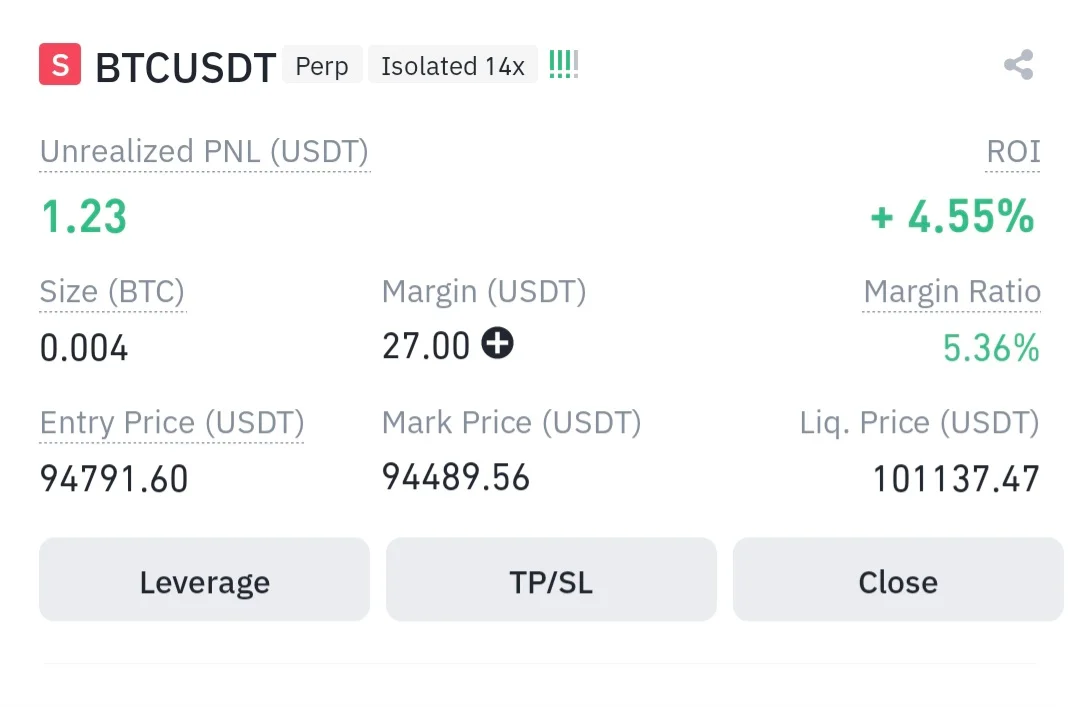Tap the Unrealized PNL (USDT) label
The width and height of the screenshot is (1068, 707).
204,152
